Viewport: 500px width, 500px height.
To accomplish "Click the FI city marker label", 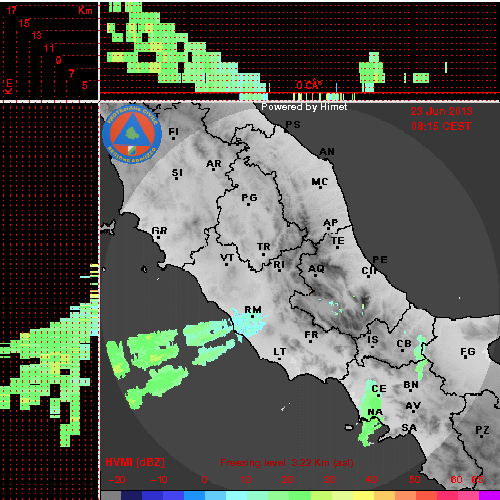I will pos(173,132).
